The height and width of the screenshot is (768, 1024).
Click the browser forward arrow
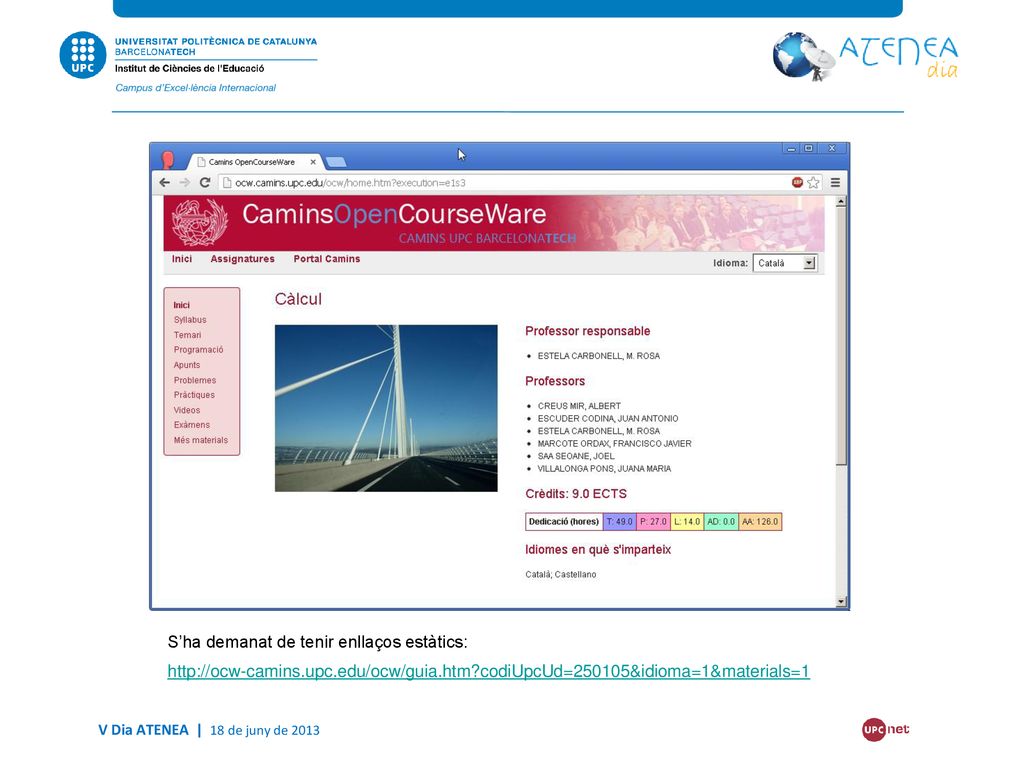(185, 183)
